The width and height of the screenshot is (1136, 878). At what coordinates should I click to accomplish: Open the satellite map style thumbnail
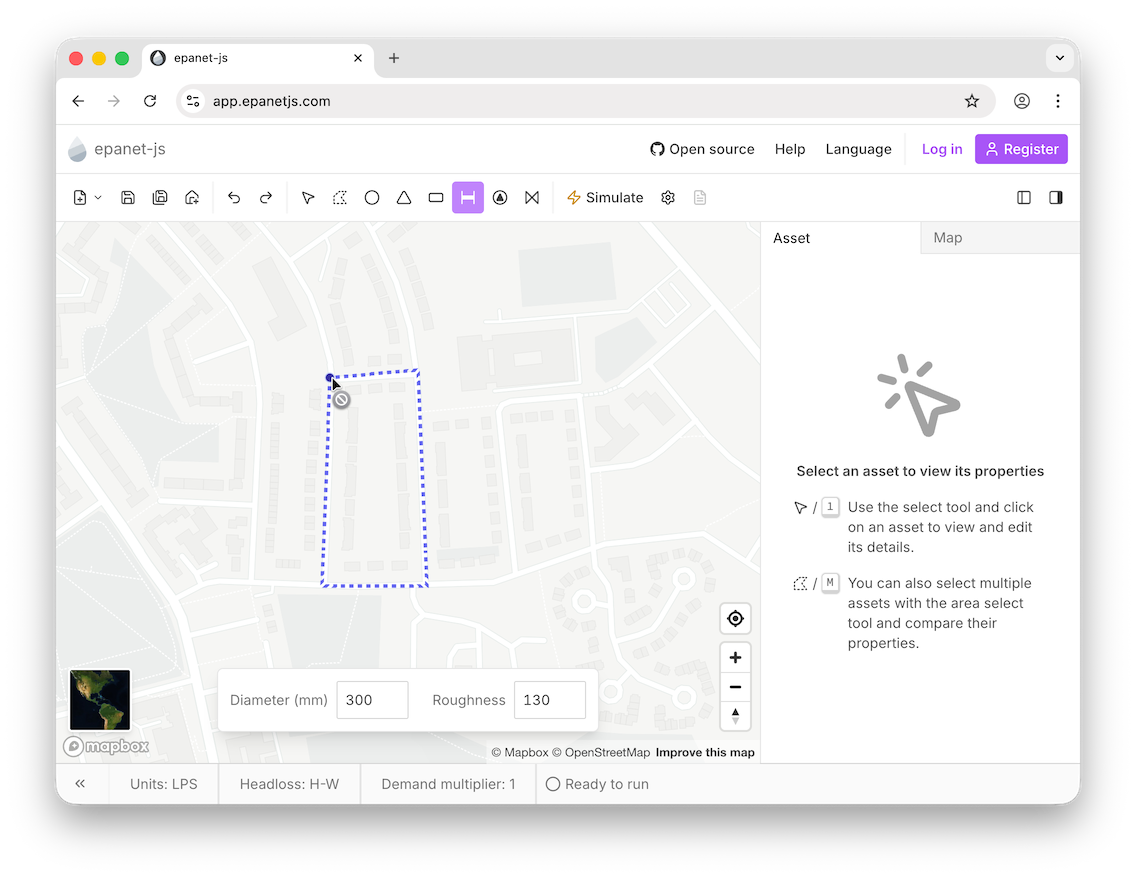98,700
